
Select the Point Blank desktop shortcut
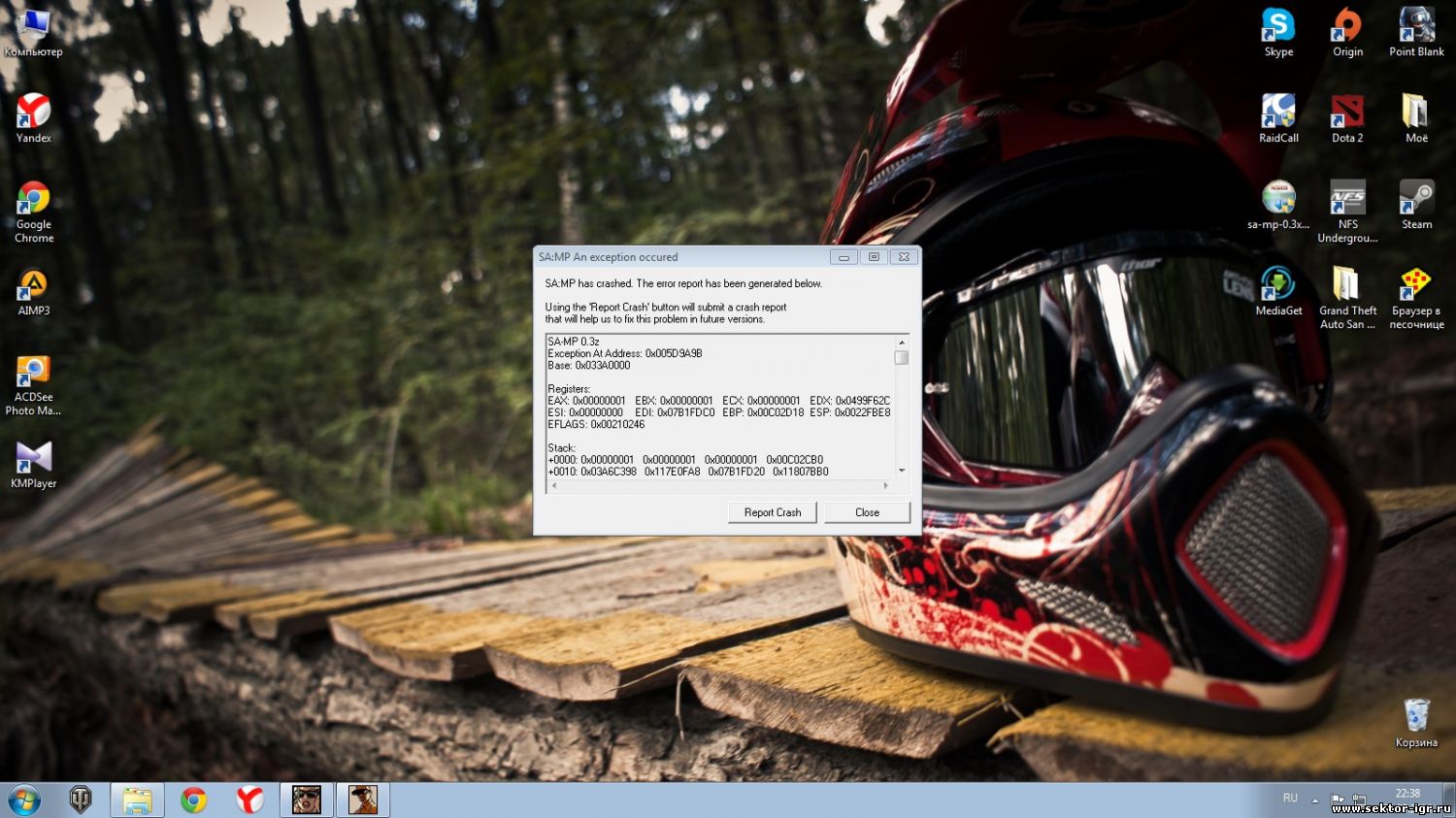pos(1416,33)
